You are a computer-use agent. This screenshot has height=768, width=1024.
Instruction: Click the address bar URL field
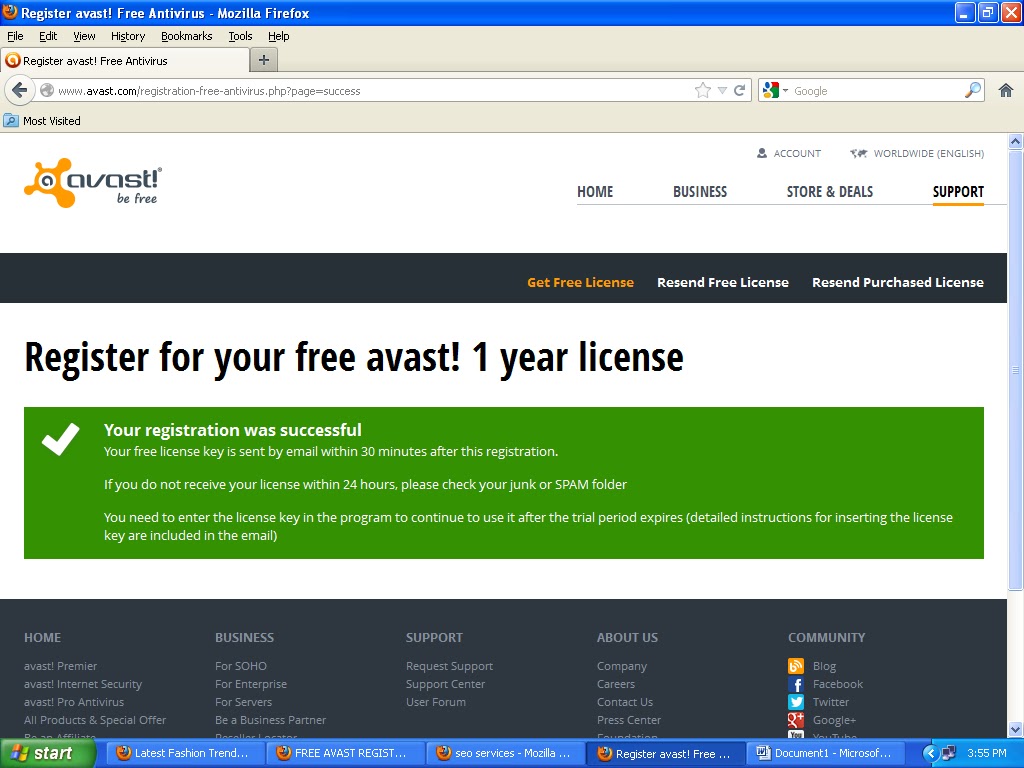pos(374,91)
